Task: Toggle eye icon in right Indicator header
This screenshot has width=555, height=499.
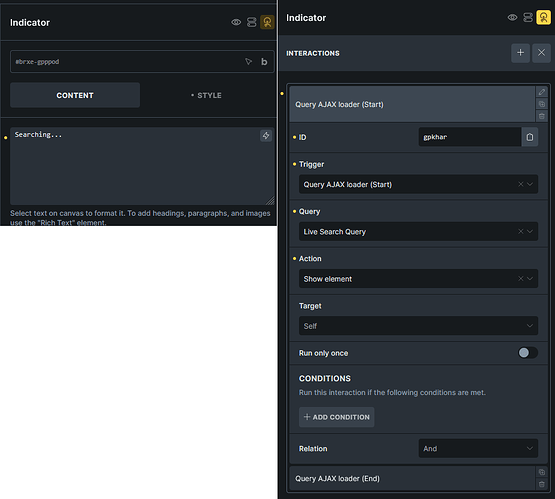Action: tap(512, 17)
